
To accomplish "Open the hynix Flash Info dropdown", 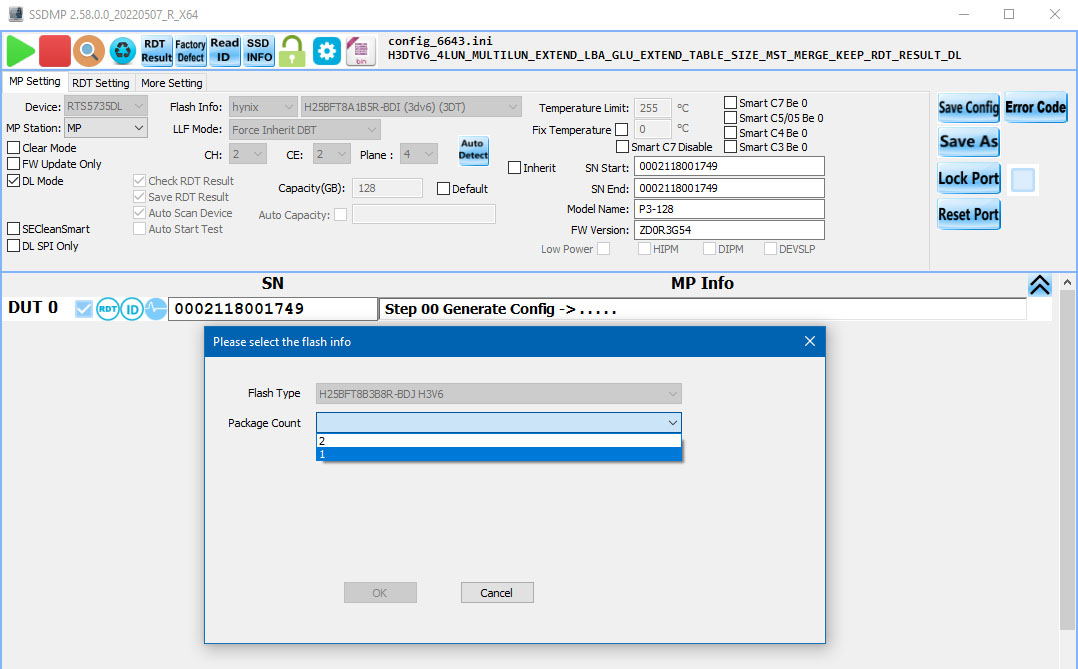I will 263,107.
